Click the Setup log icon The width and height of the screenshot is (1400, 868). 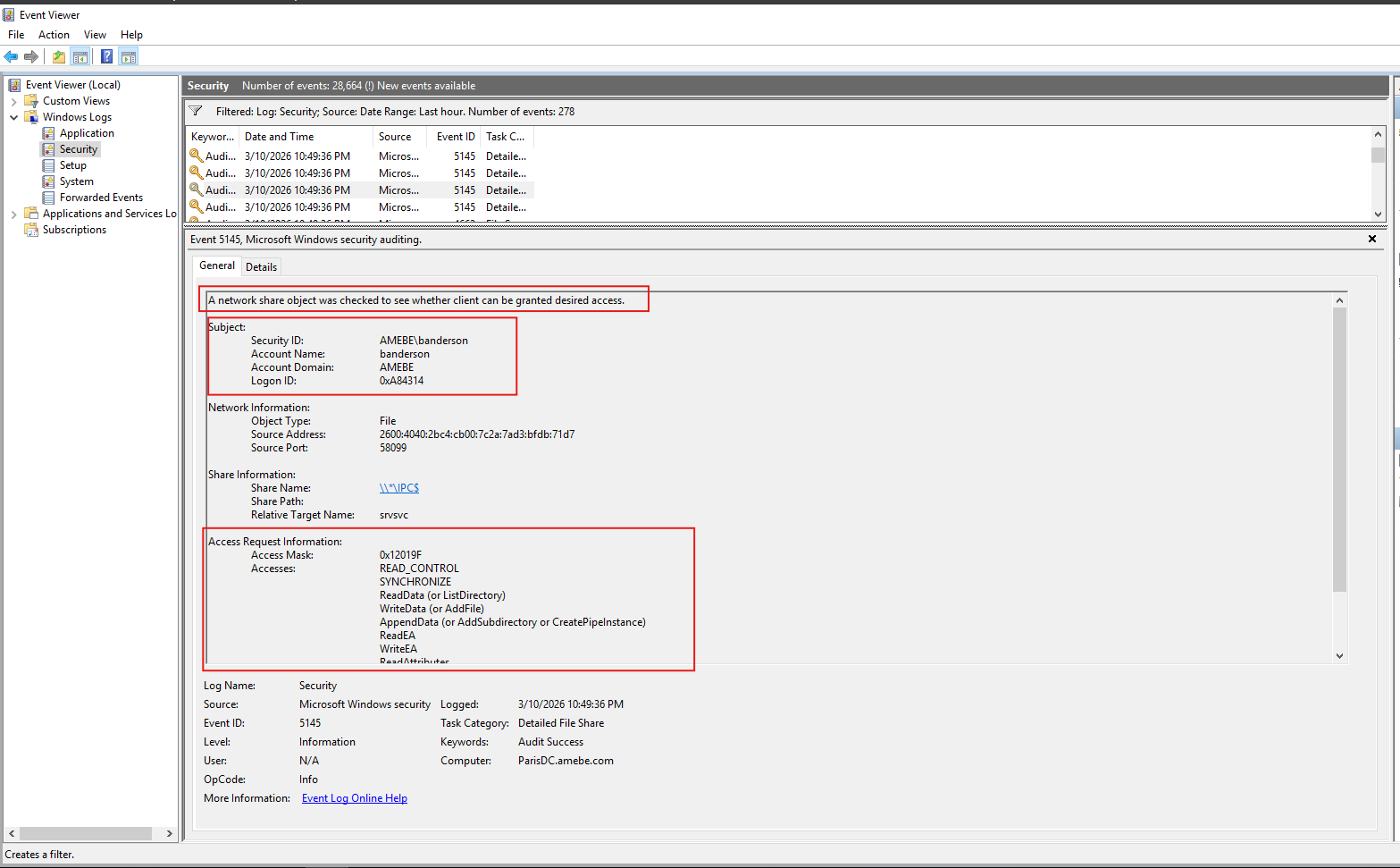(x=48, y=165)
